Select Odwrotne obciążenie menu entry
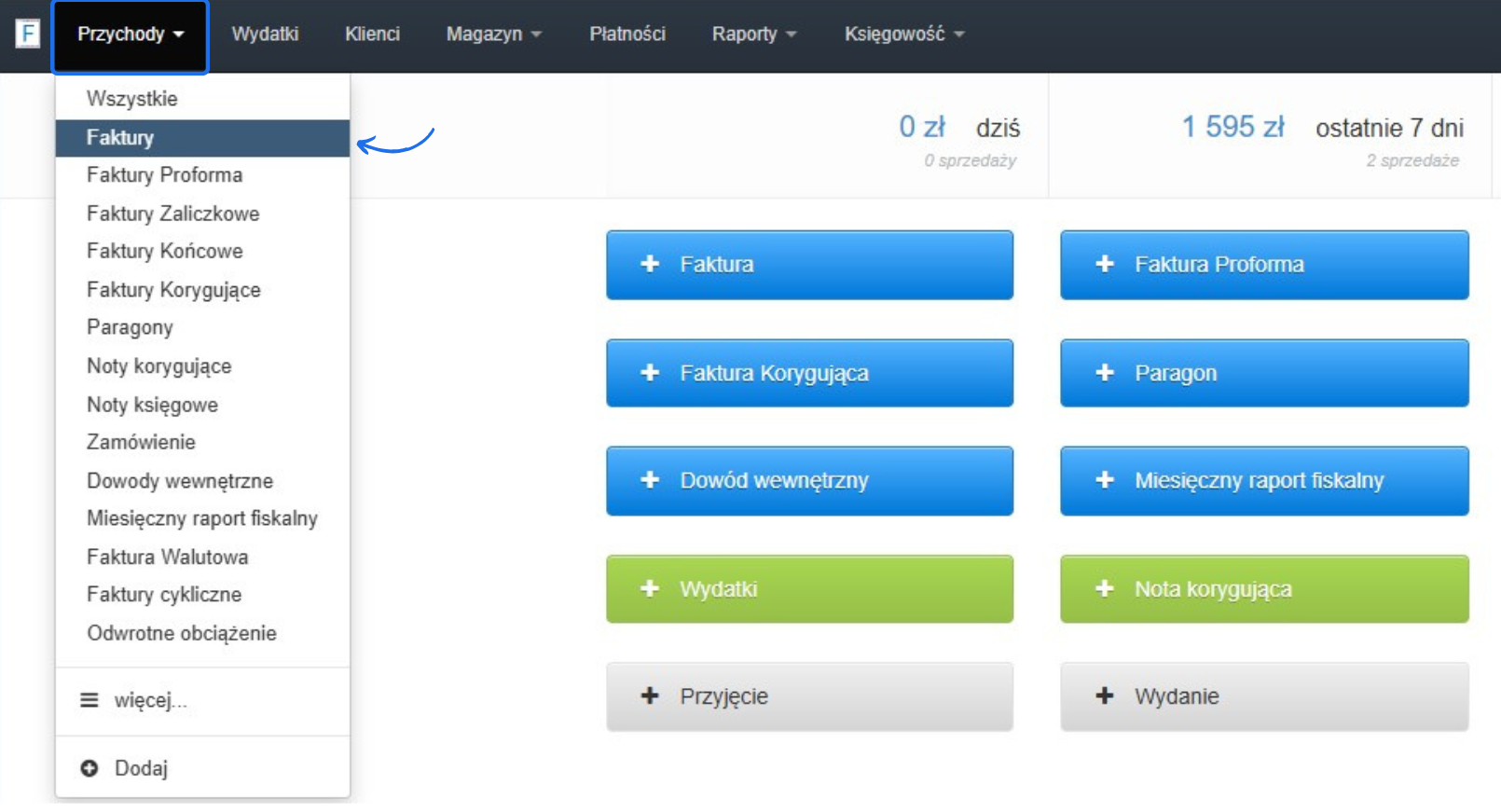1501x812 pixels. [x=202, y=633]
